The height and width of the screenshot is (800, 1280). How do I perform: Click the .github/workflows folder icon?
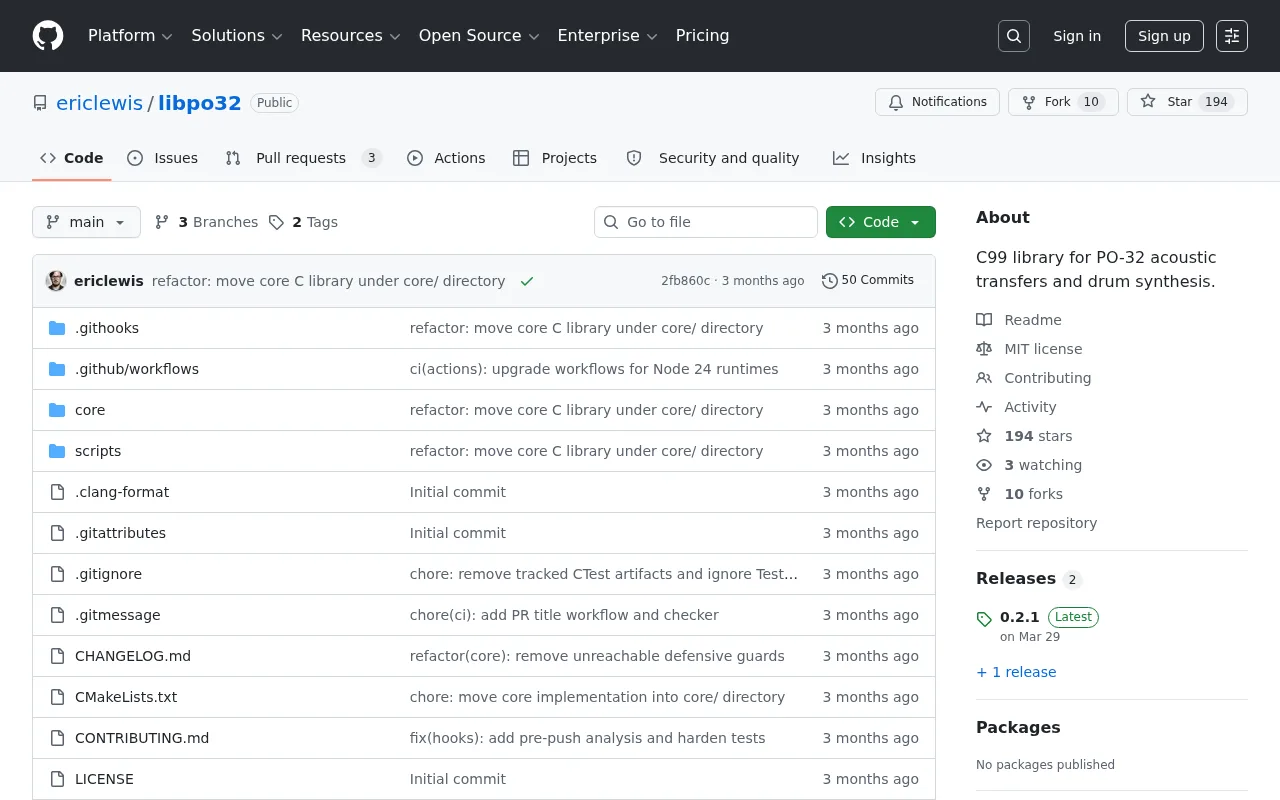pos(57,369)
